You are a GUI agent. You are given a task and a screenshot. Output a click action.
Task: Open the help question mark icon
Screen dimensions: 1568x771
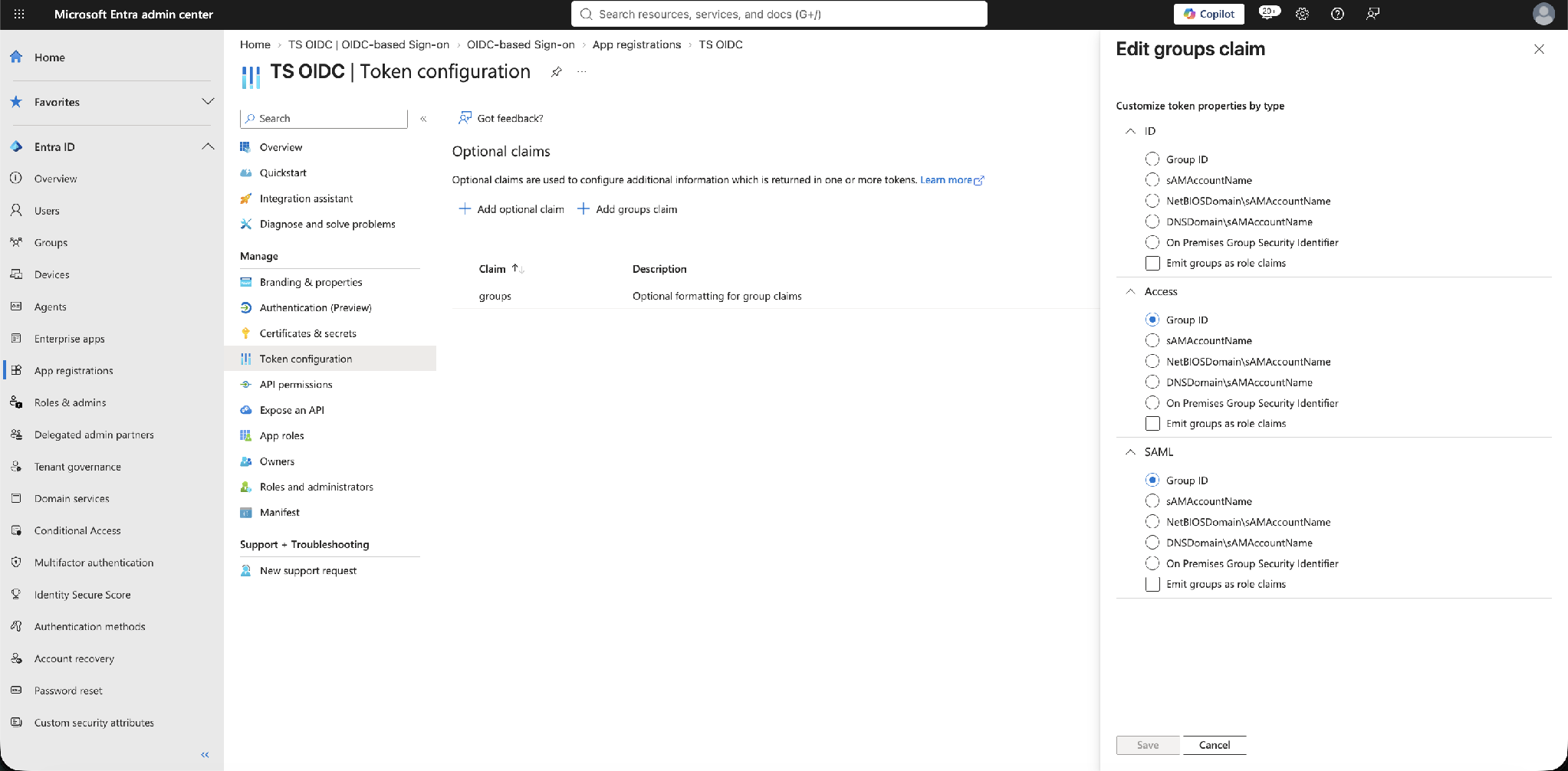1337,14
